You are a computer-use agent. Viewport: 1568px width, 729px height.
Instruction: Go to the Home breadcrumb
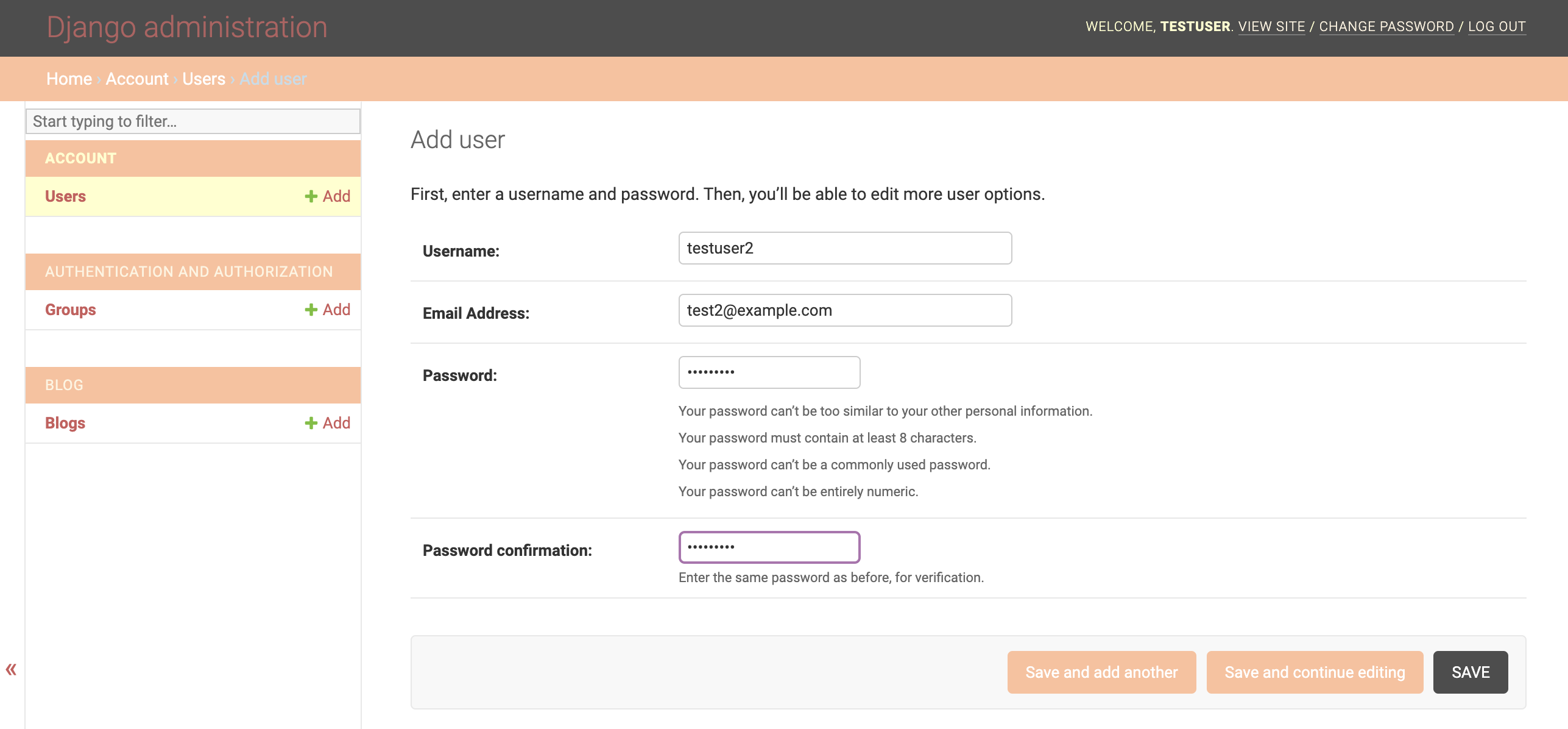click(69, 79)
